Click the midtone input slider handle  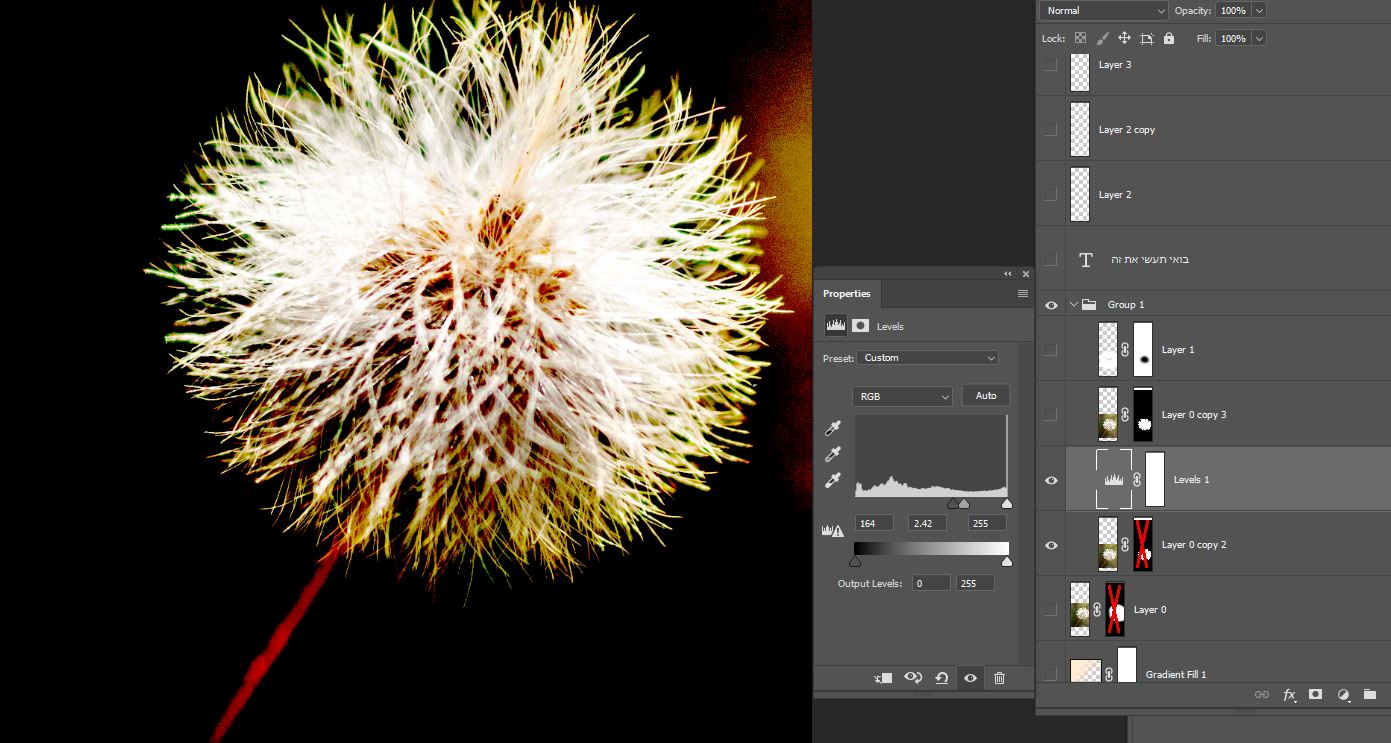964,504
